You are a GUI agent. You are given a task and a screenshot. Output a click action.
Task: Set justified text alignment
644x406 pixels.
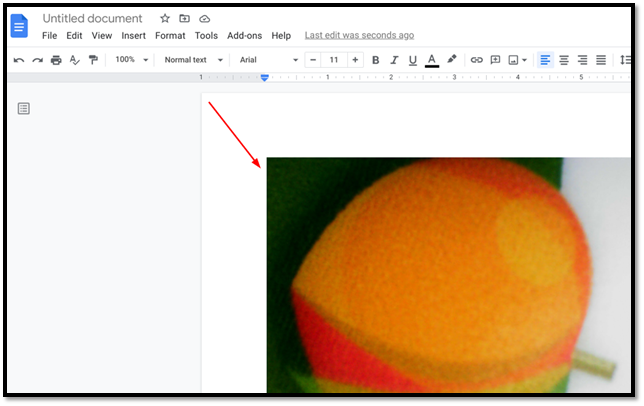tap(601, 60)
